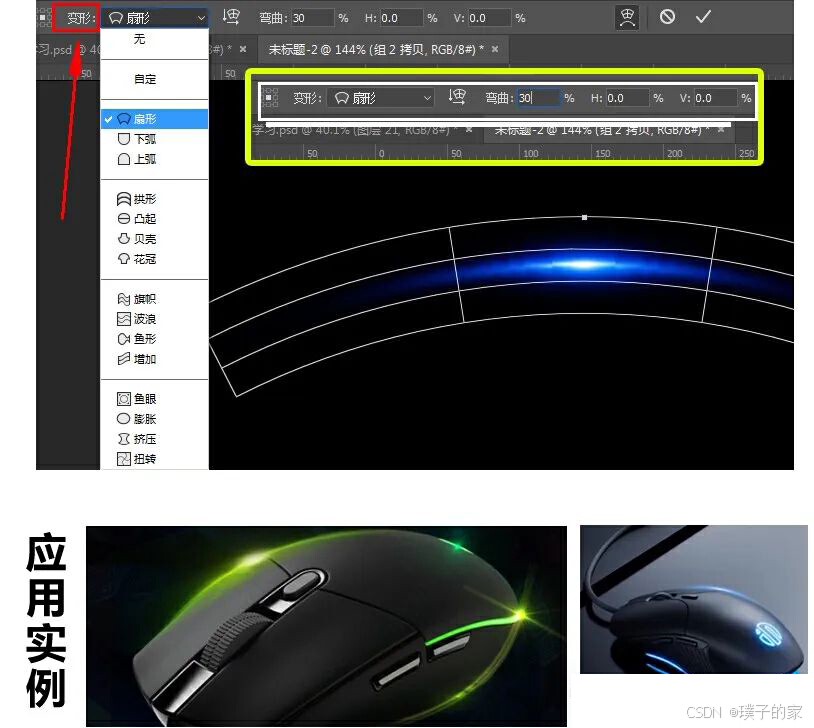Commit the transform with the checkmark

point(703,17)
